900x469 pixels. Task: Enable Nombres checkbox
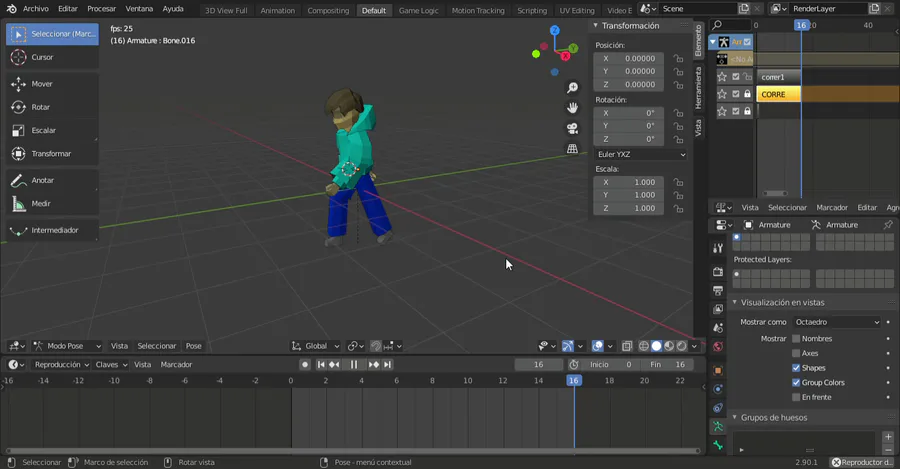796,339
